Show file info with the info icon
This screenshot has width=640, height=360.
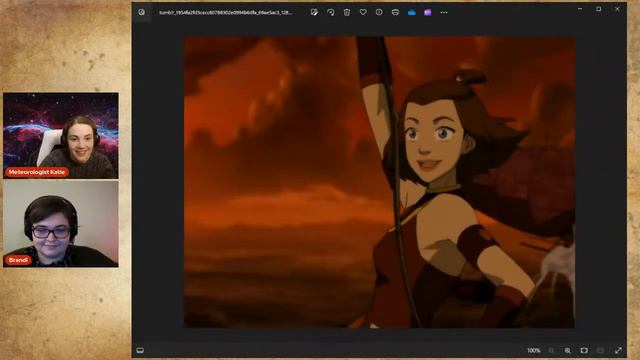tap(379, 12)
